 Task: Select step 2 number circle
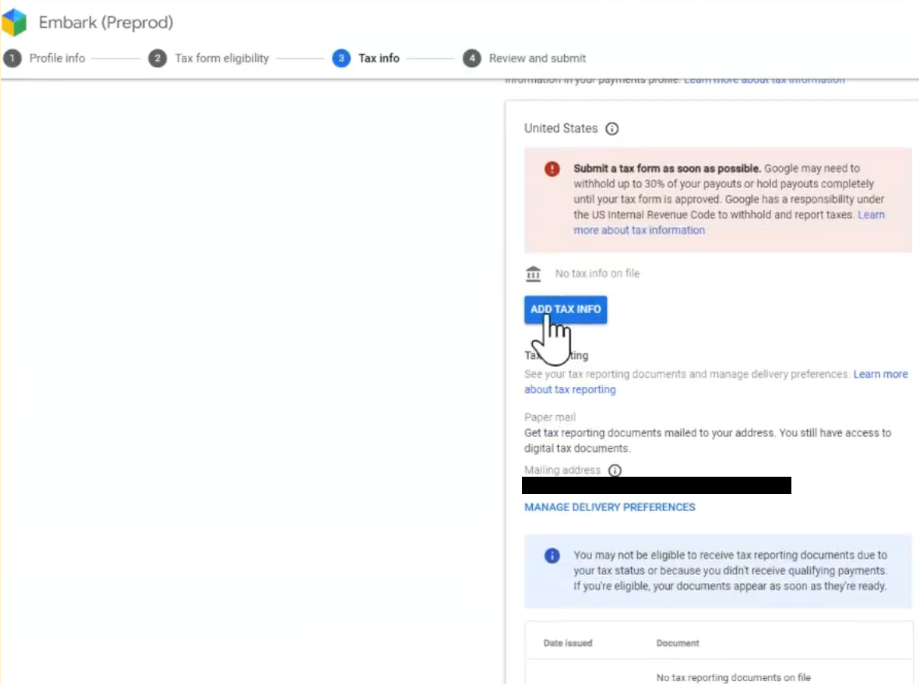click(157, 59)
